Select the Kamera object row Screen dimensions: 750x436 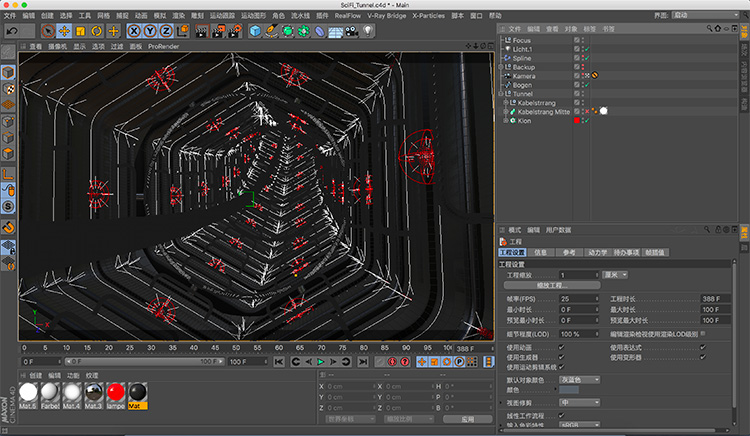tap(524, 76)
